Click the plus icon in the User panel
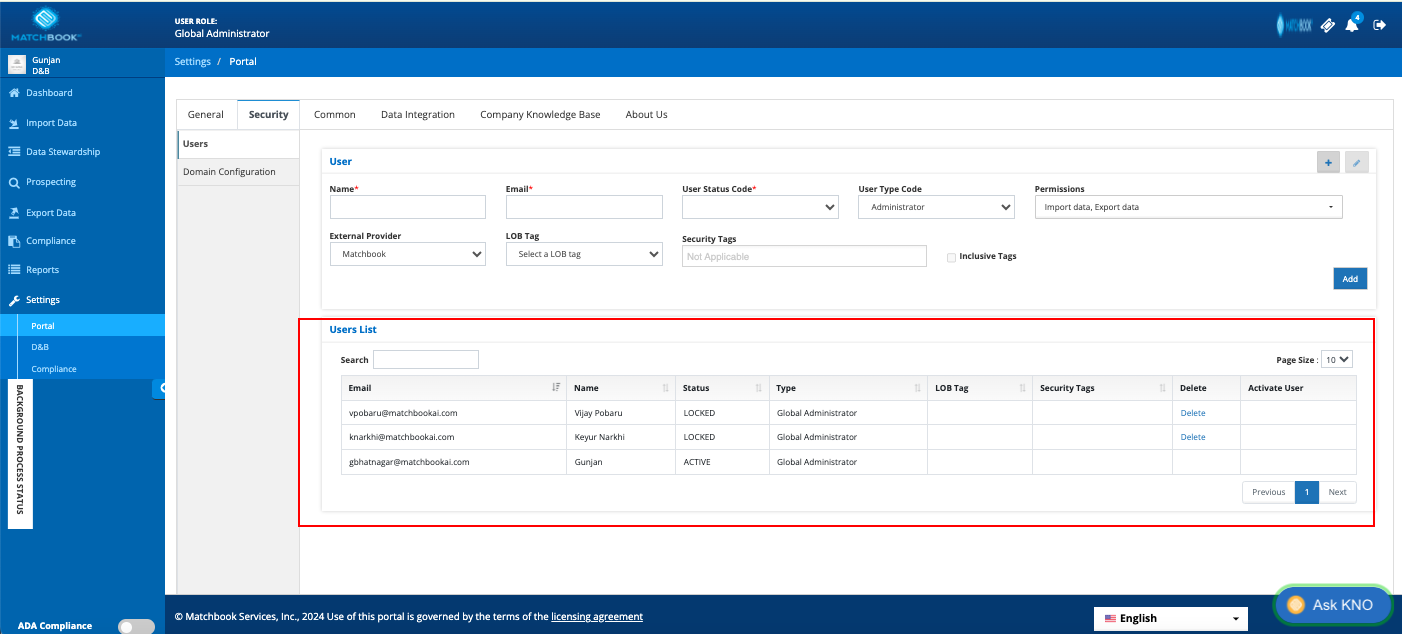Viewport: 1402px width, 634px height. 1329,162
